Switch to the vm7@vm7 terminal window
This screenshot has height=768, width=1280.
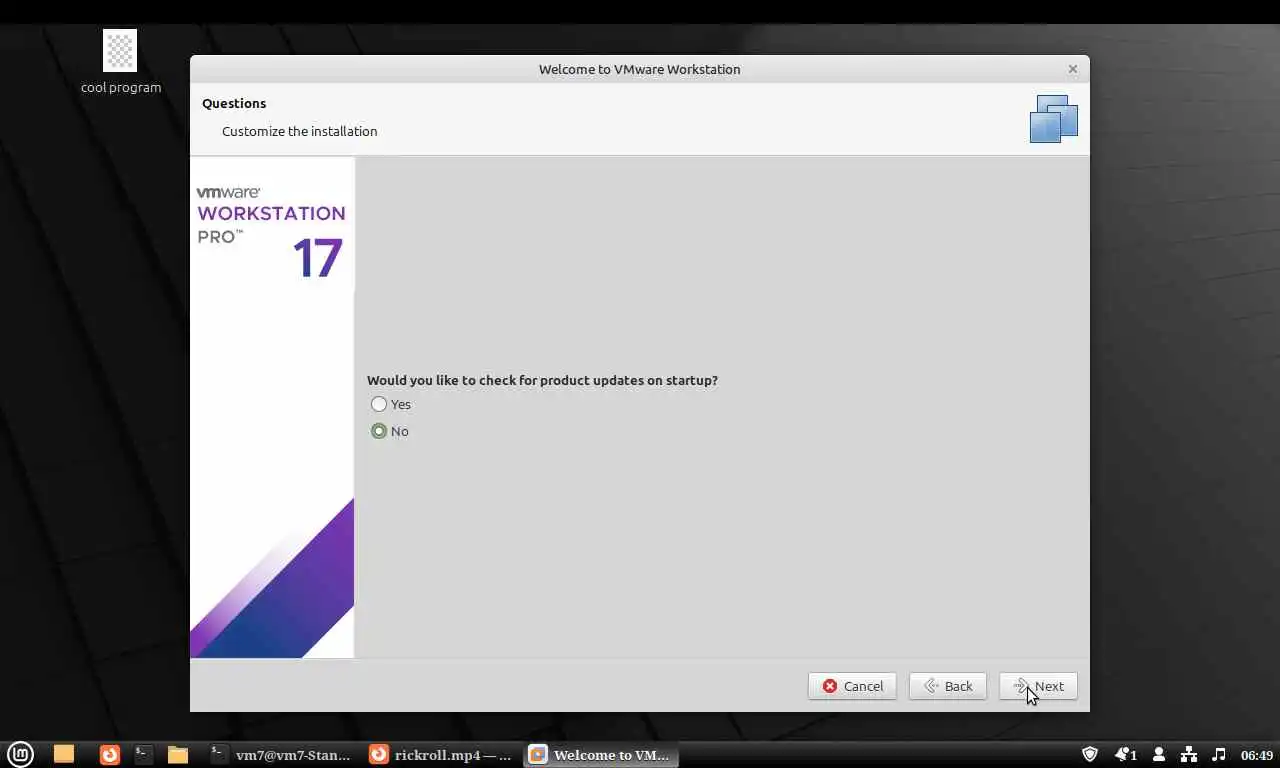[x=281, y=755]
